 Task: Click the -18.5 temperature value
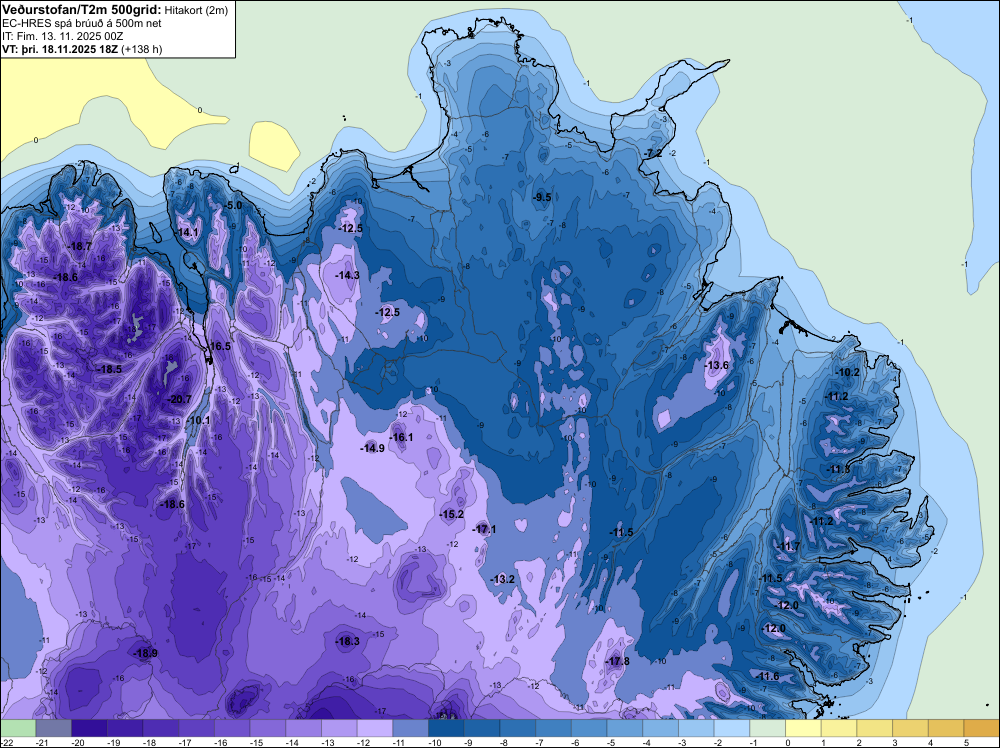(109, 369)
